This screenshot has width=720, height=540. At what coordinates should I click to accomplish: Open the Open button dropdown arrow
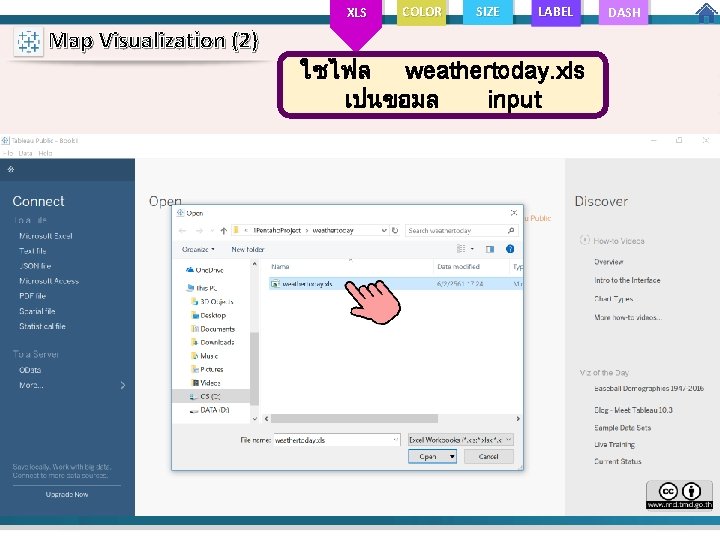pyautogui.click(x=452, y=456)
